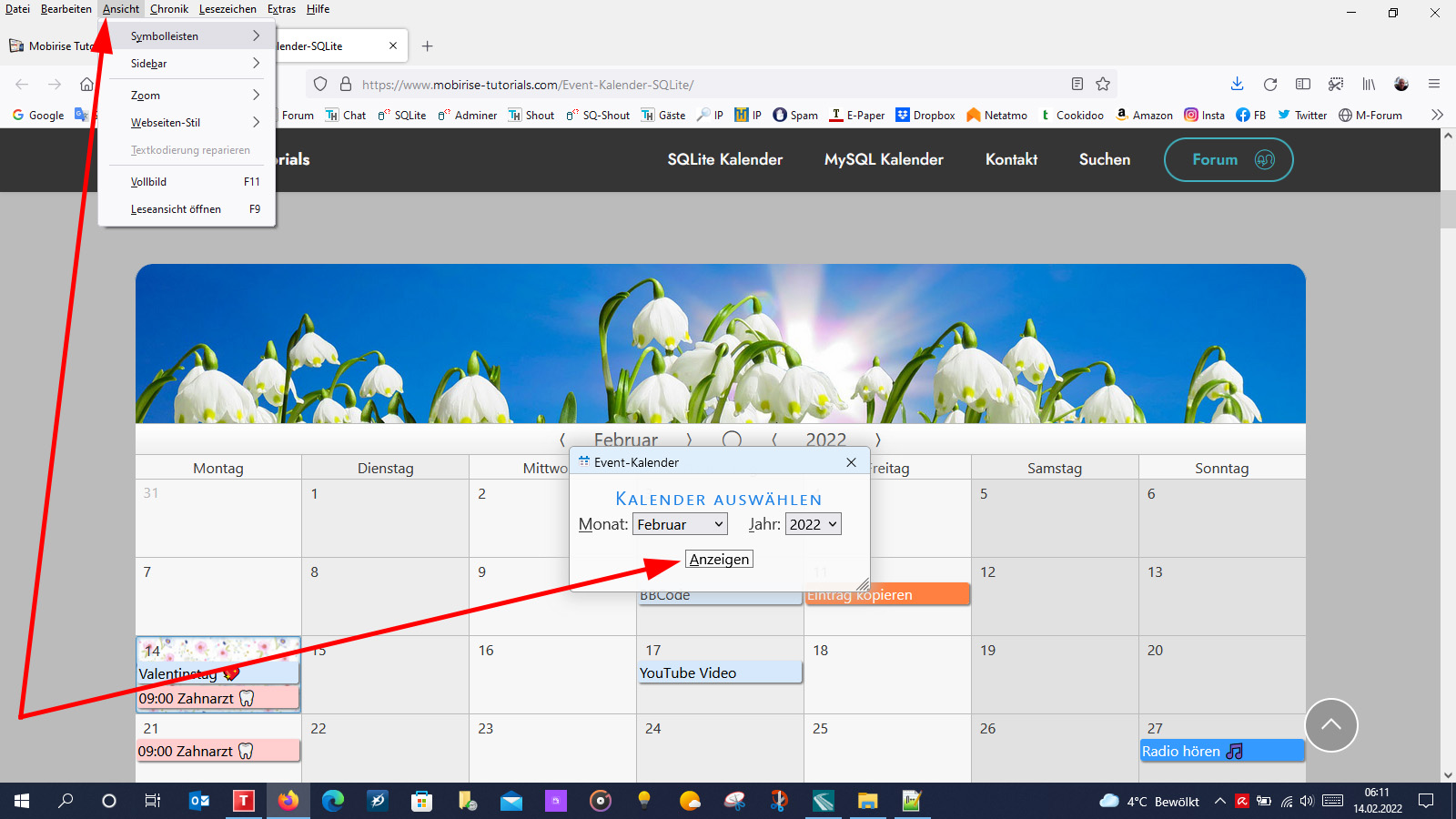Click the Home icon in navigation toolbar
This screenshot has width=1456, height=819.
coord(86,85)
